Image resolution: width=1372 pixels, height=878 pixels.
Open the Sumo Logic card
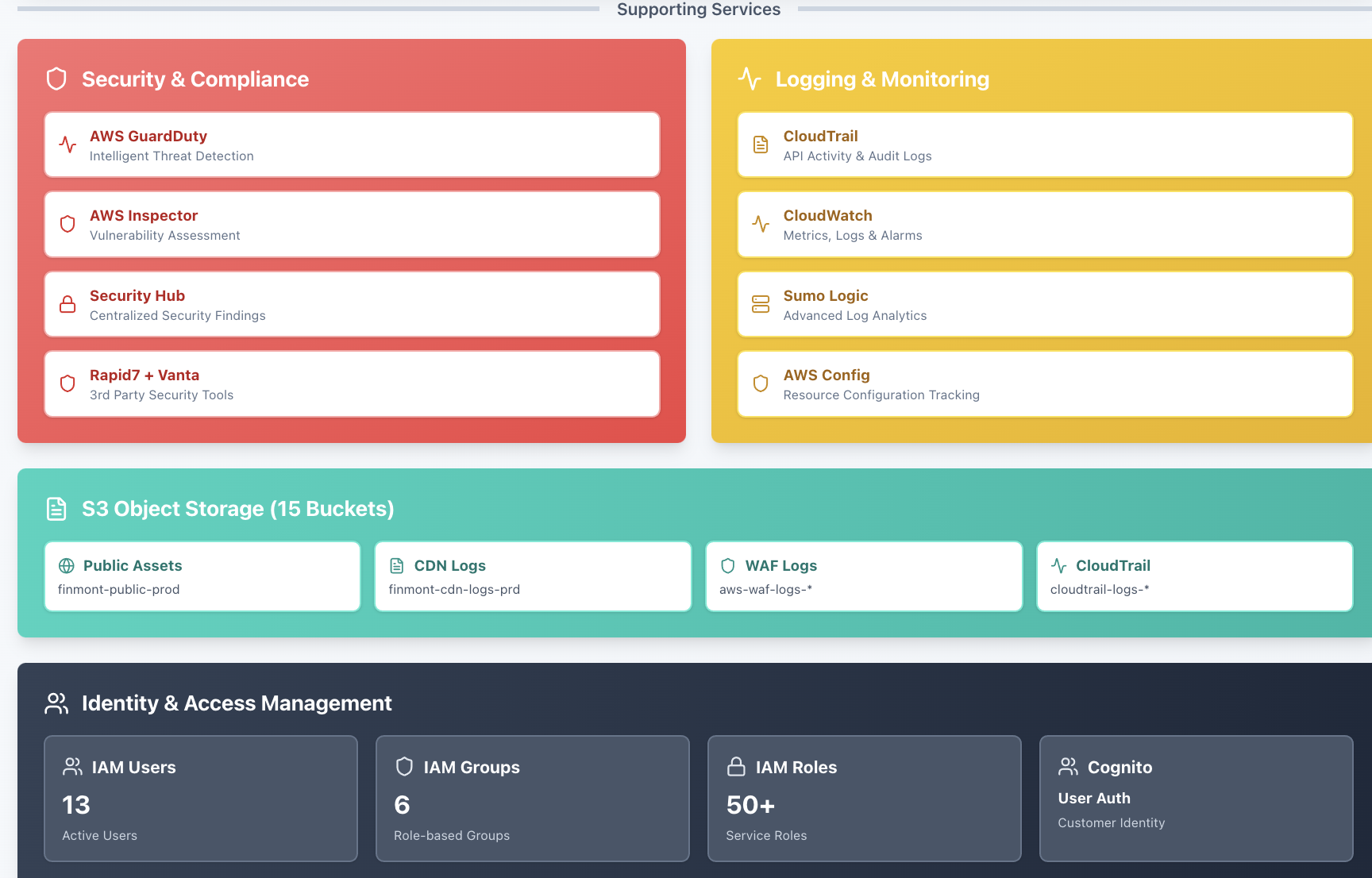(x=1045, y=304)
